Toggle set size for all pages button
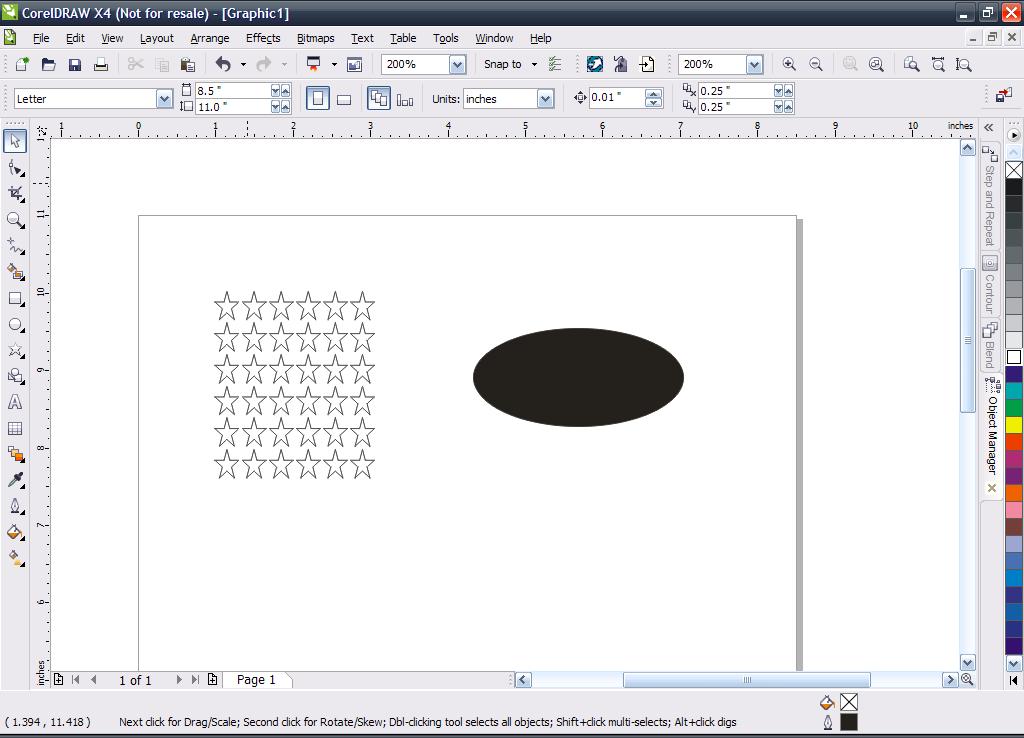Image resolution: width=1024 pixels, height=738 pixels. 379,99
